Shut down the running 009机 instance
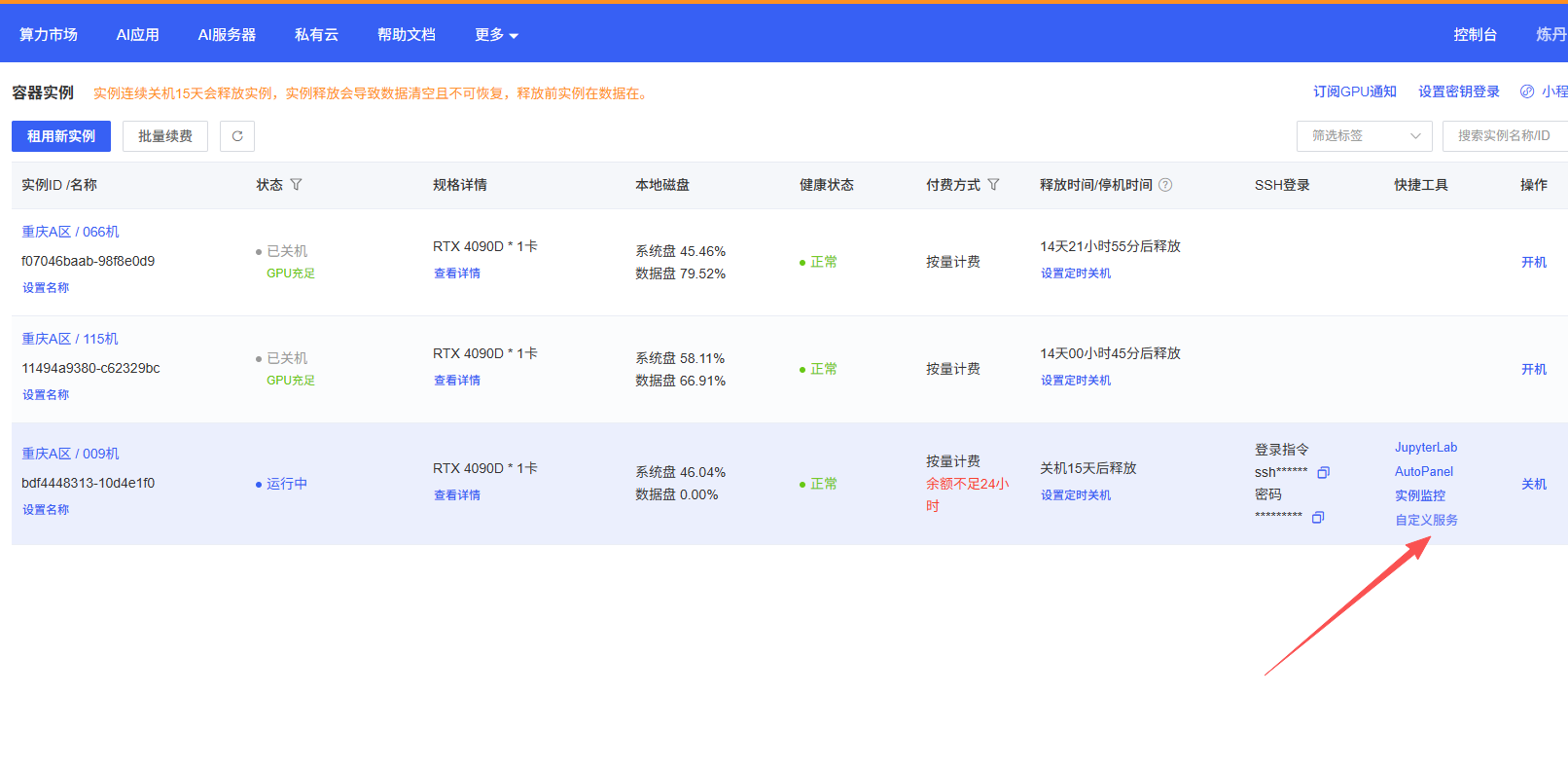The width and height of the screenshot is (1568, 766). (1533, 485)
